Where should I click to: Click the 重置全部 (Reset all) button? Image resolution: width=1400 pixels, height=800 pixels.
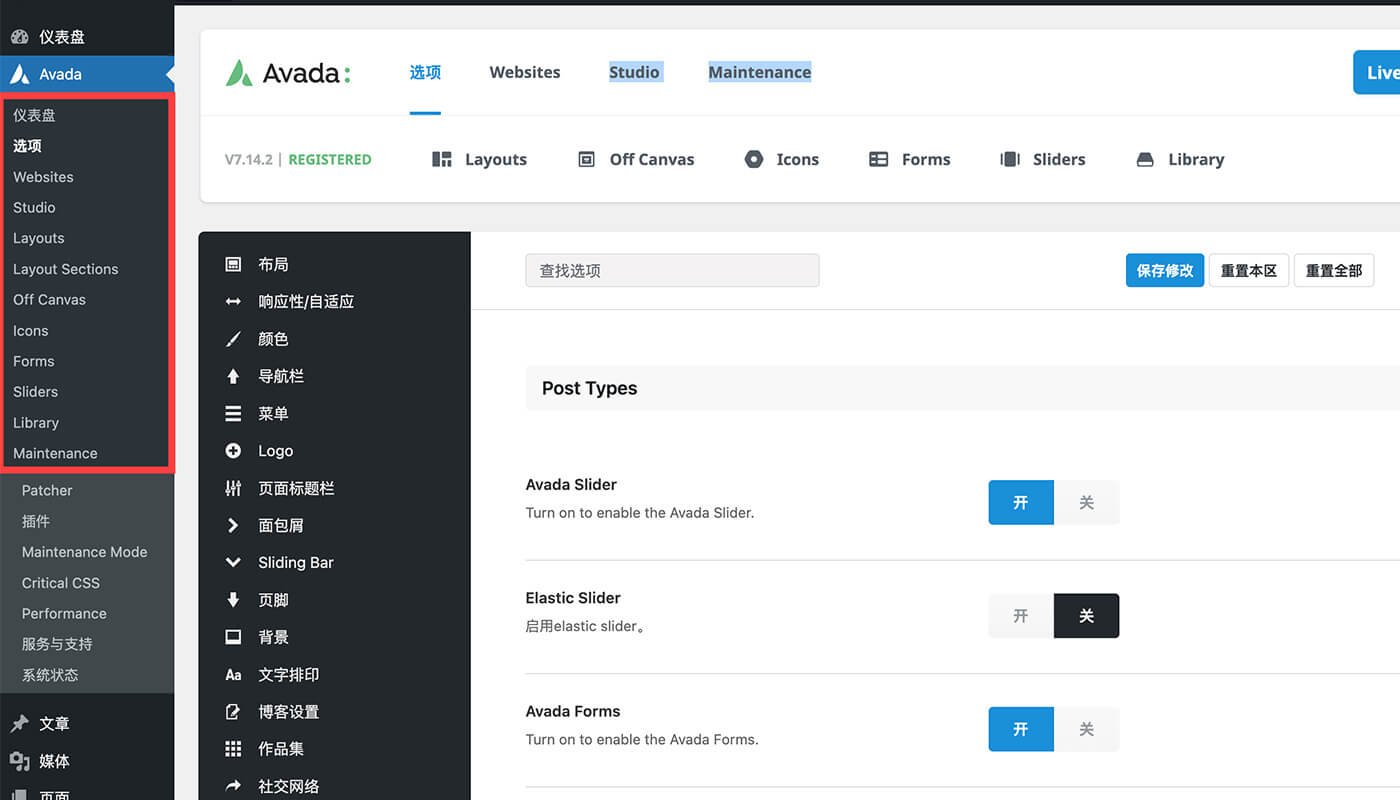1333,270
